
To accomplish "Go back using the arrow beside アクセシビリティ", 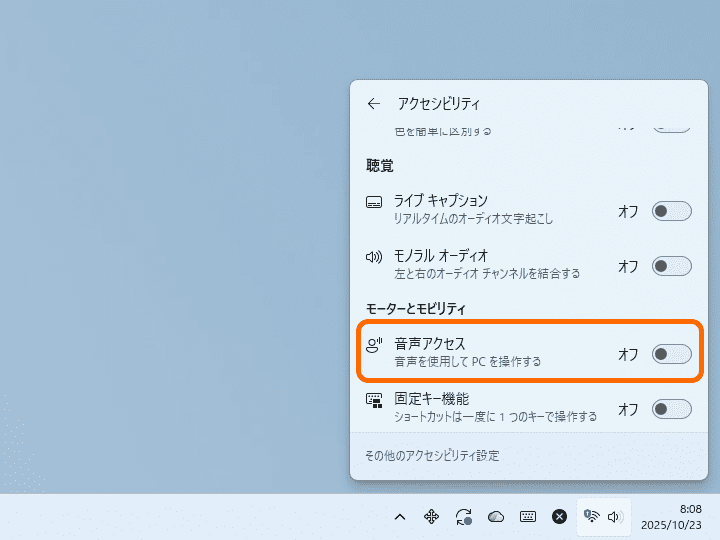I will [374, 103].
